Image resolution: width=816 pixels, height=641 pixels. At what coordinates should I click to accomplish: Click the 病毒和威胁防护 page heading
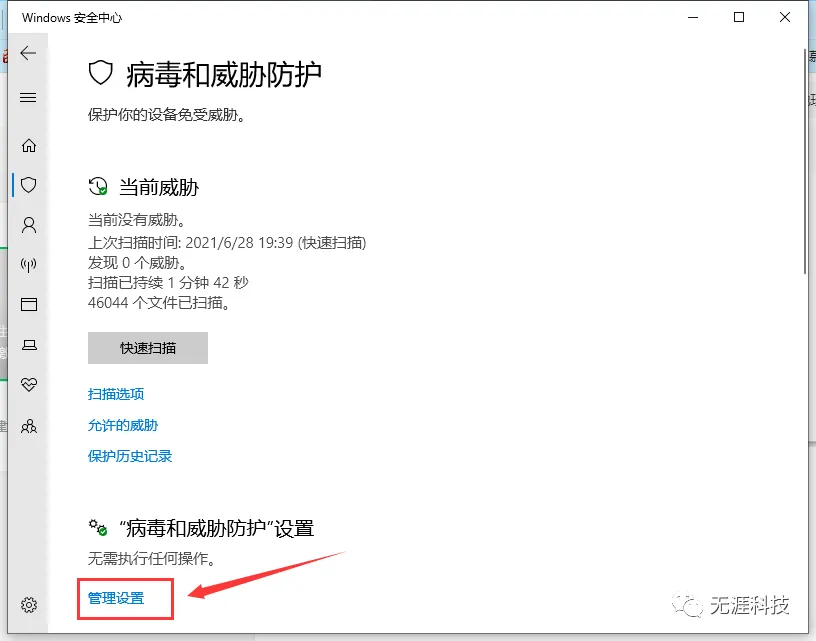(x=224, y=74)
